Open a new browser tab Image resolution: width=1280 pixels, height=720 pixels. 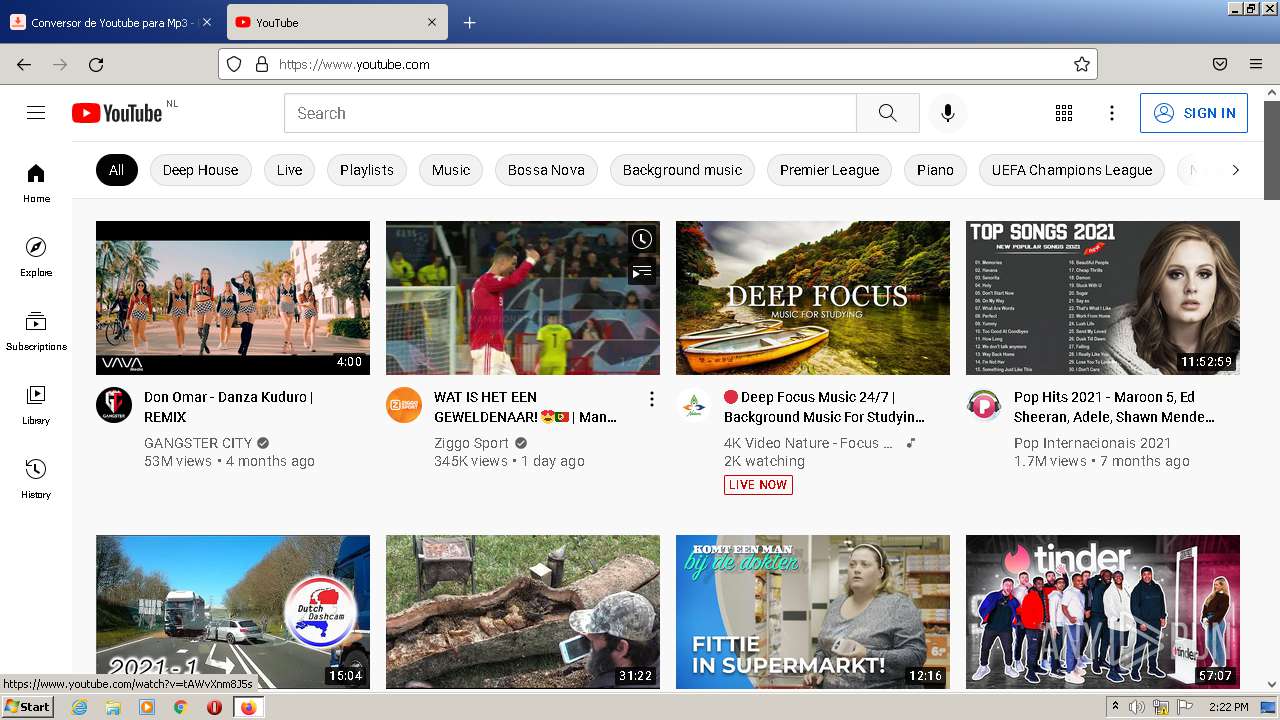point(469,23)
